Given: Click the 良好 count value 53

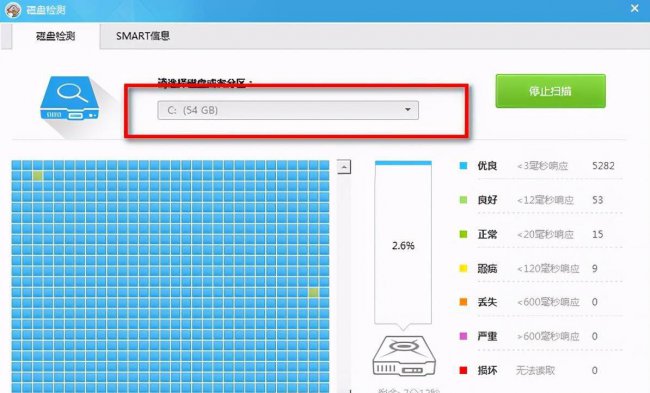Looking at the screenshot, I should click(x=597, y=200).
